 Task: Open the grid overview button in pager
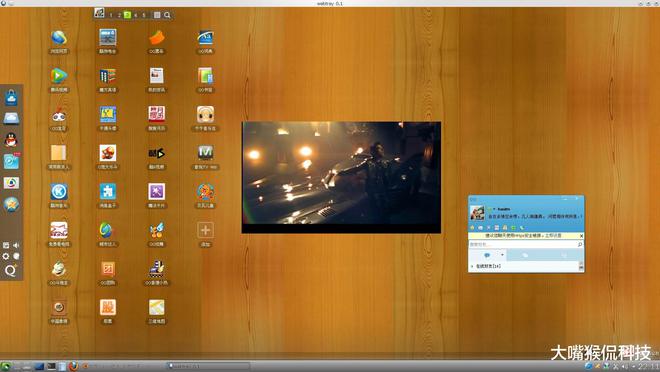157,15
